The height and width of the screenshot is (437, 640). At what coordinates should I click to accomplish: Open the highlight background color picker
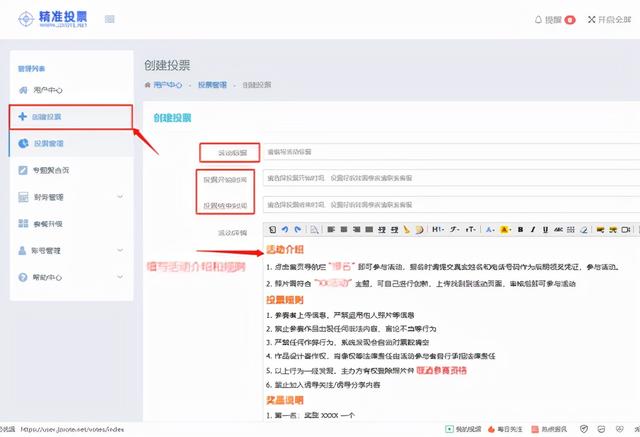coord(505,230)
